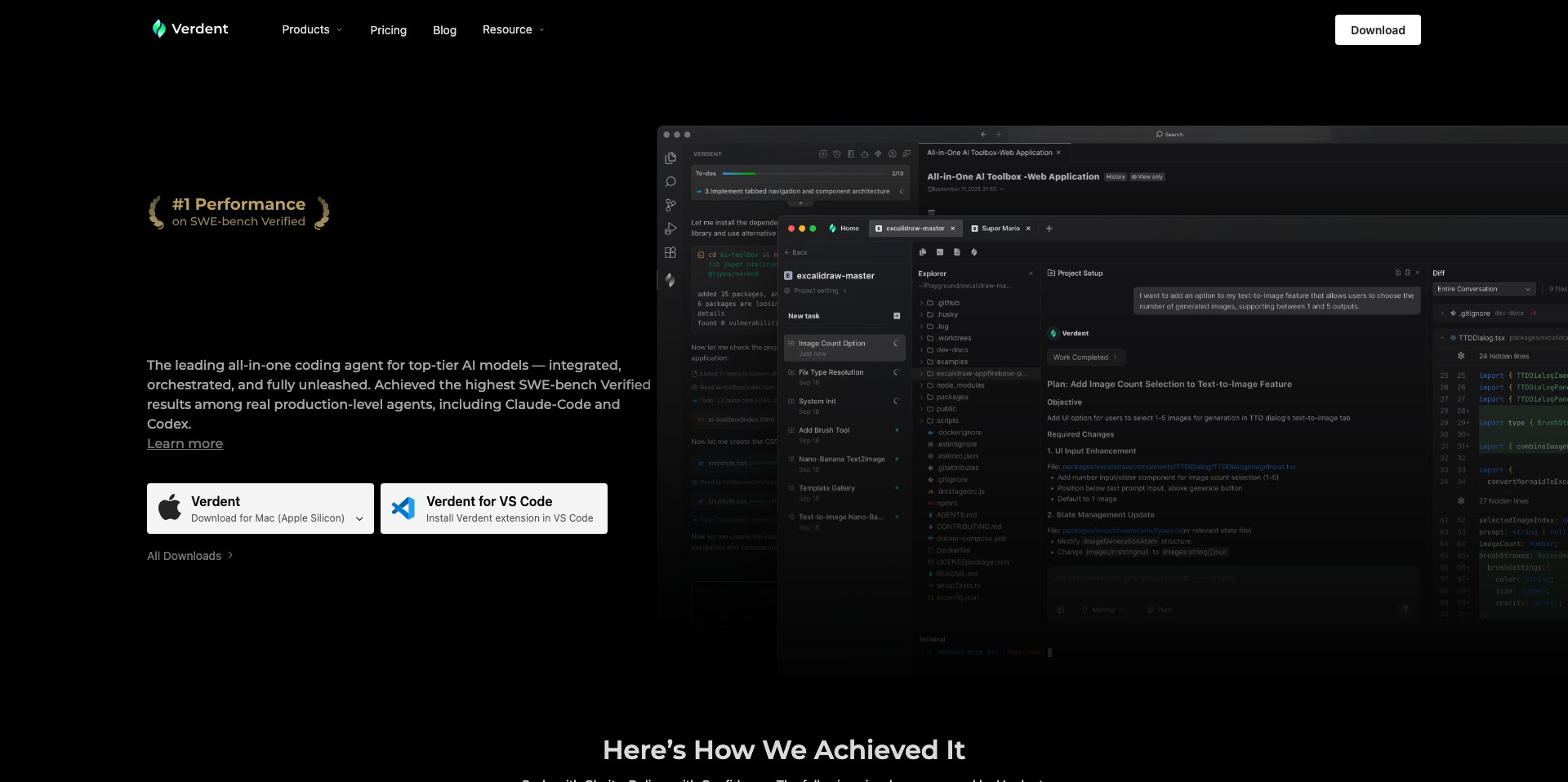
Task: Open the TTDDialogImageInput.tsx file link
Action: pyautogui.click(x=1178, y=467)
